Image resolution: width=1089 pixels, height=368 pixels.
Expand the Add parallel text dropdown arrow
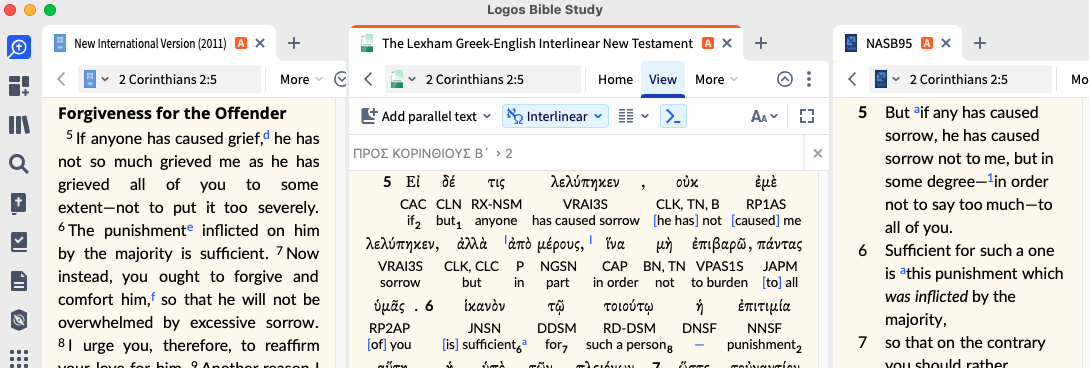point(487,117)
